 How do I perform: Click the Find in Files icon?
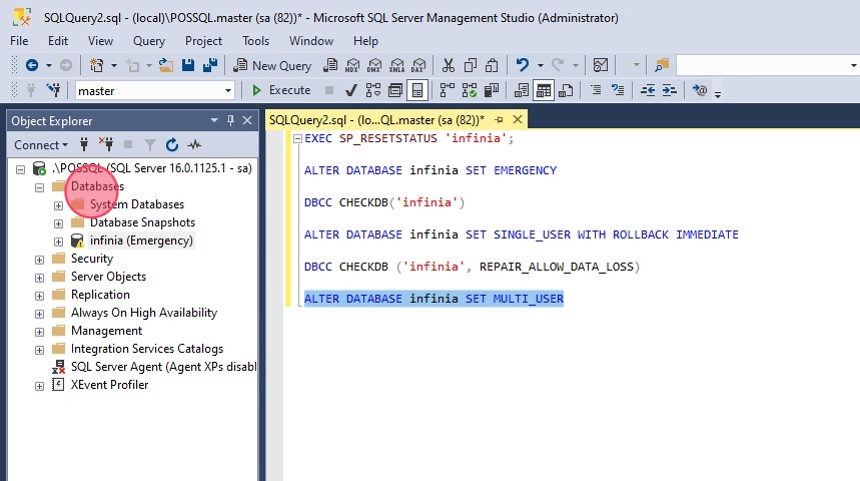point(661,65)
